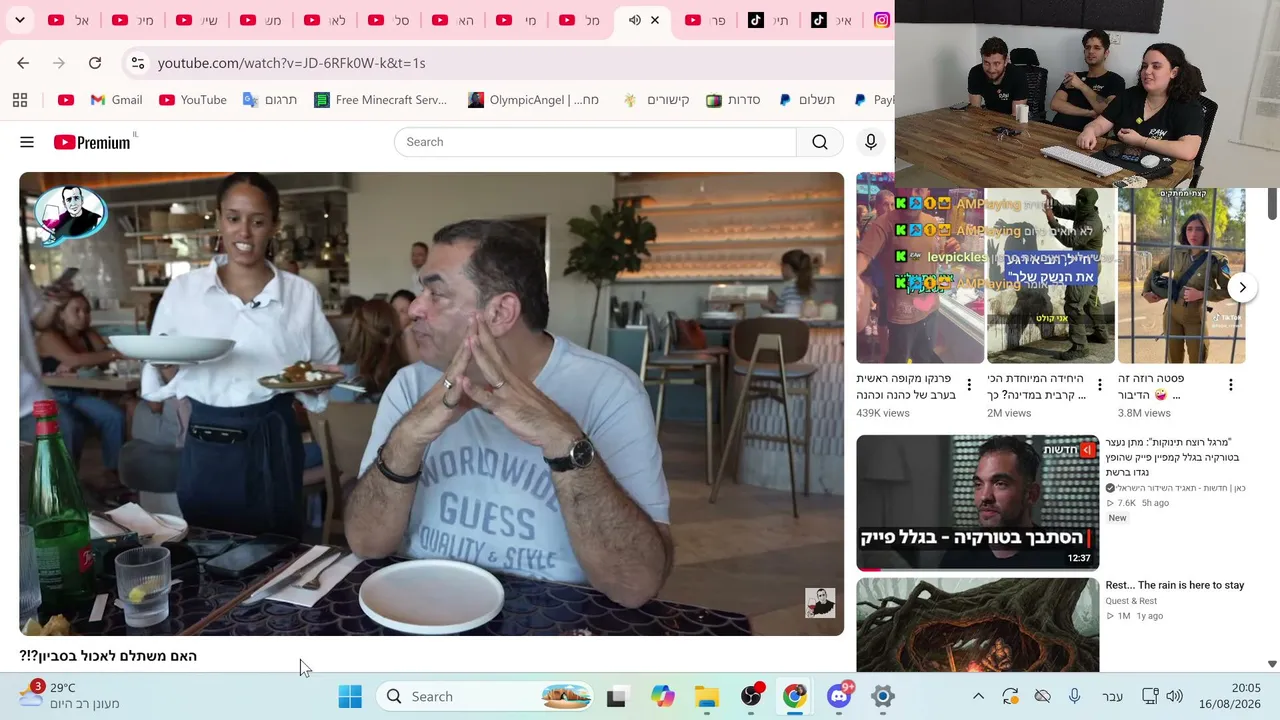Open the Gmail bookmark
Screen dimensions: 1280x720
[116, 100]
